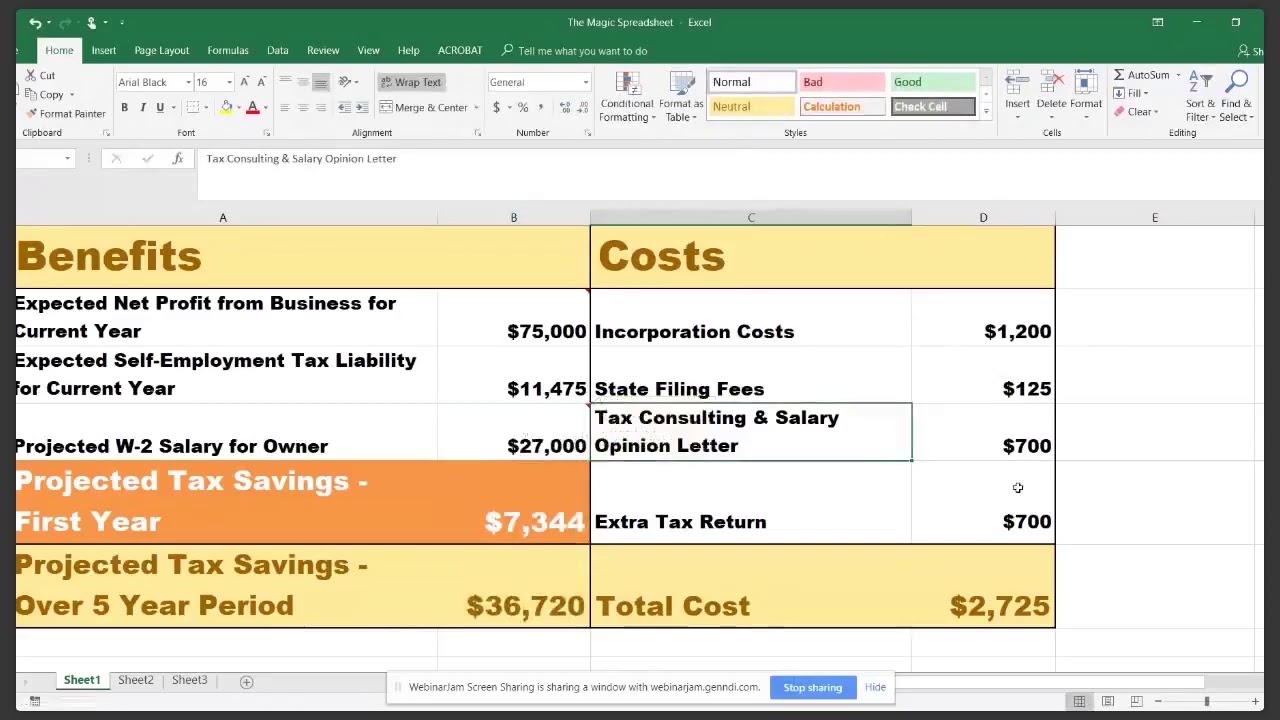
Task: Open the Page Layout tab
Action: pyautogui.click(x=161, y=50)
